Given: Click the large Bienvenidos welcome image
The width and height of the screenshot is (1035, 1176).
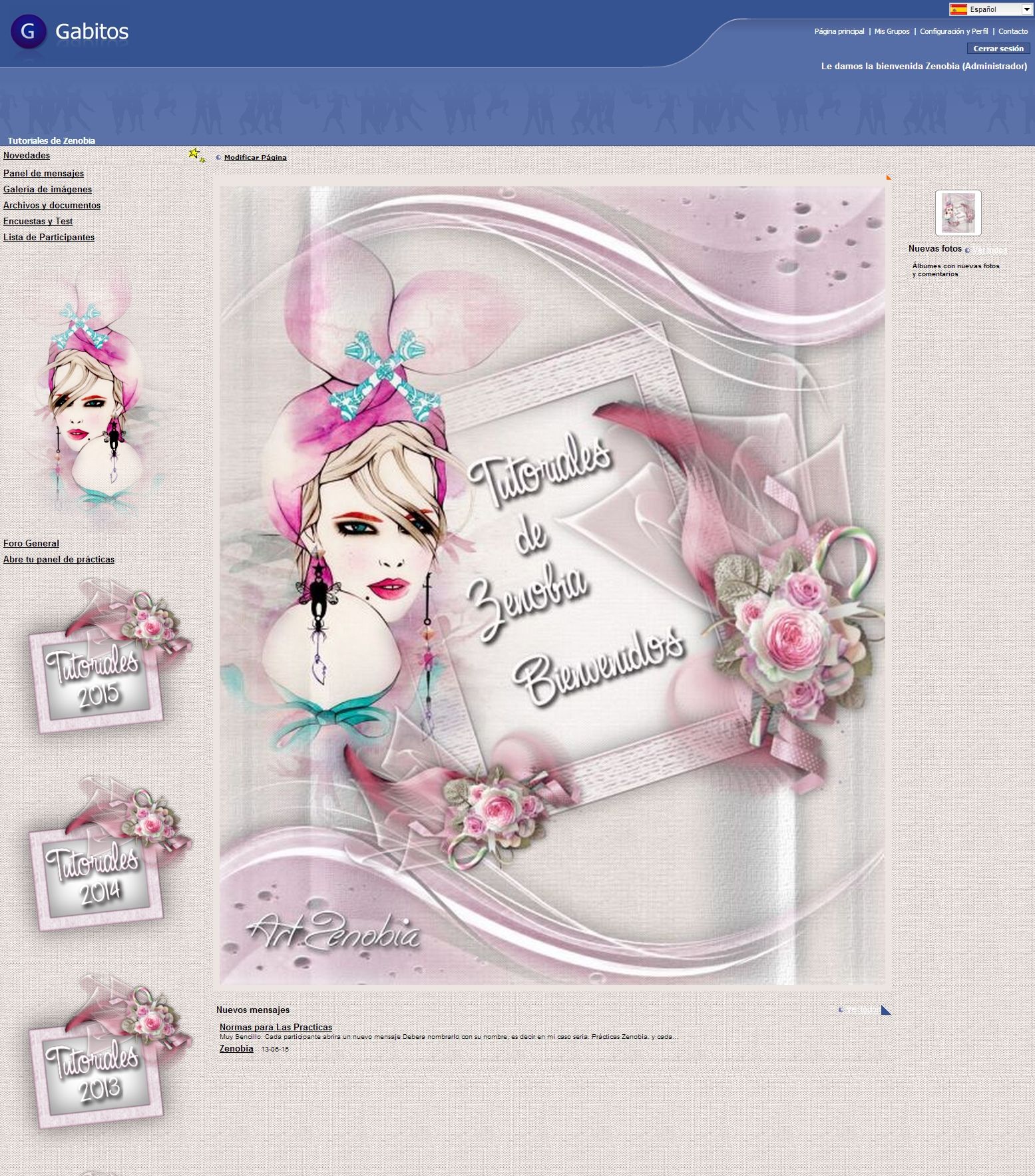Looking at the screenshot, I should (x=552, y=584).
